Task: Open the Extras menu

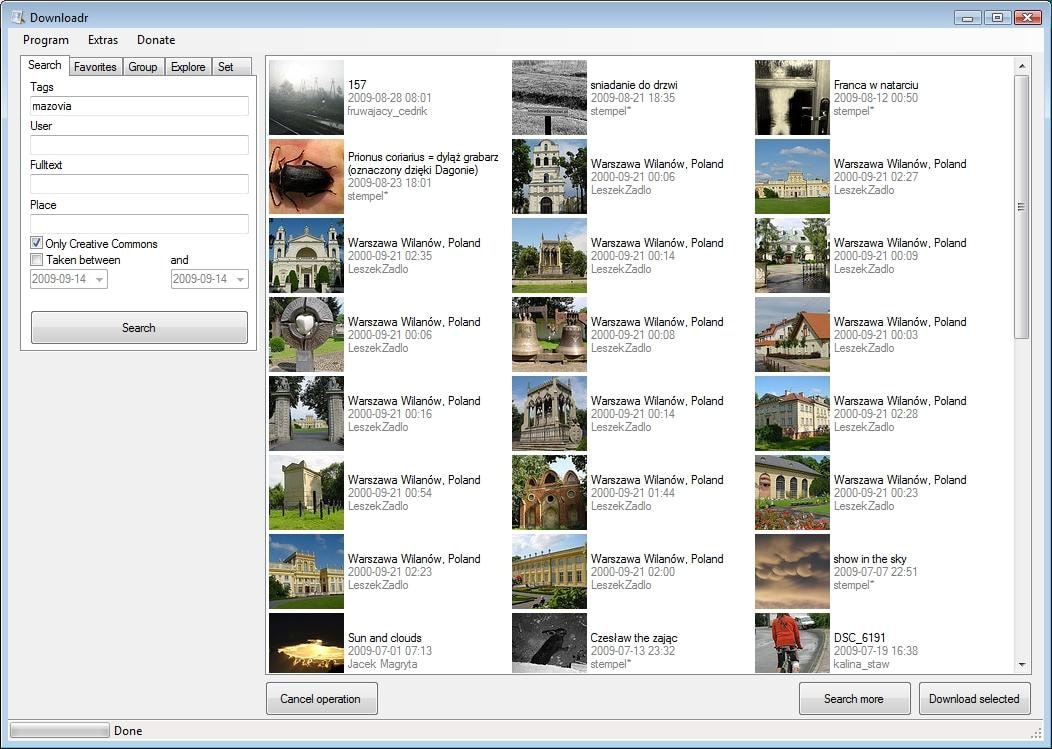Action: (102, 40)
